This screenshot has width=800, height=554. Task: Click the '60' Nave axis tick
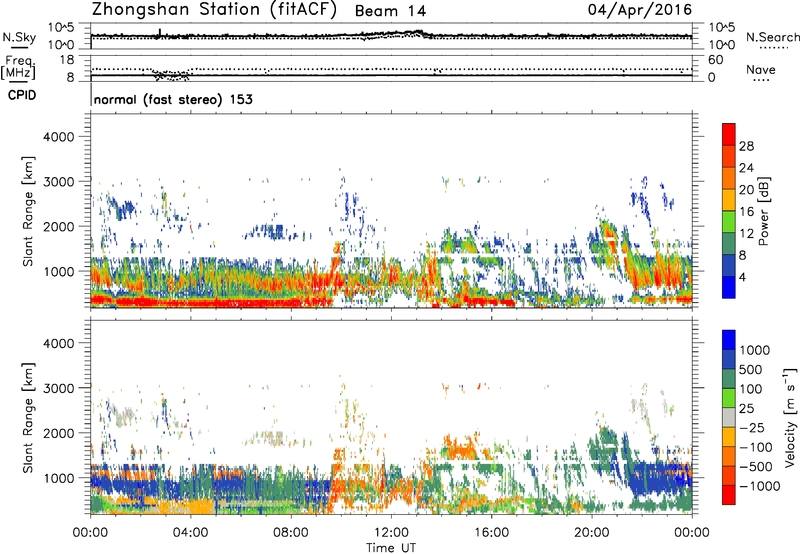coord(715,60)
